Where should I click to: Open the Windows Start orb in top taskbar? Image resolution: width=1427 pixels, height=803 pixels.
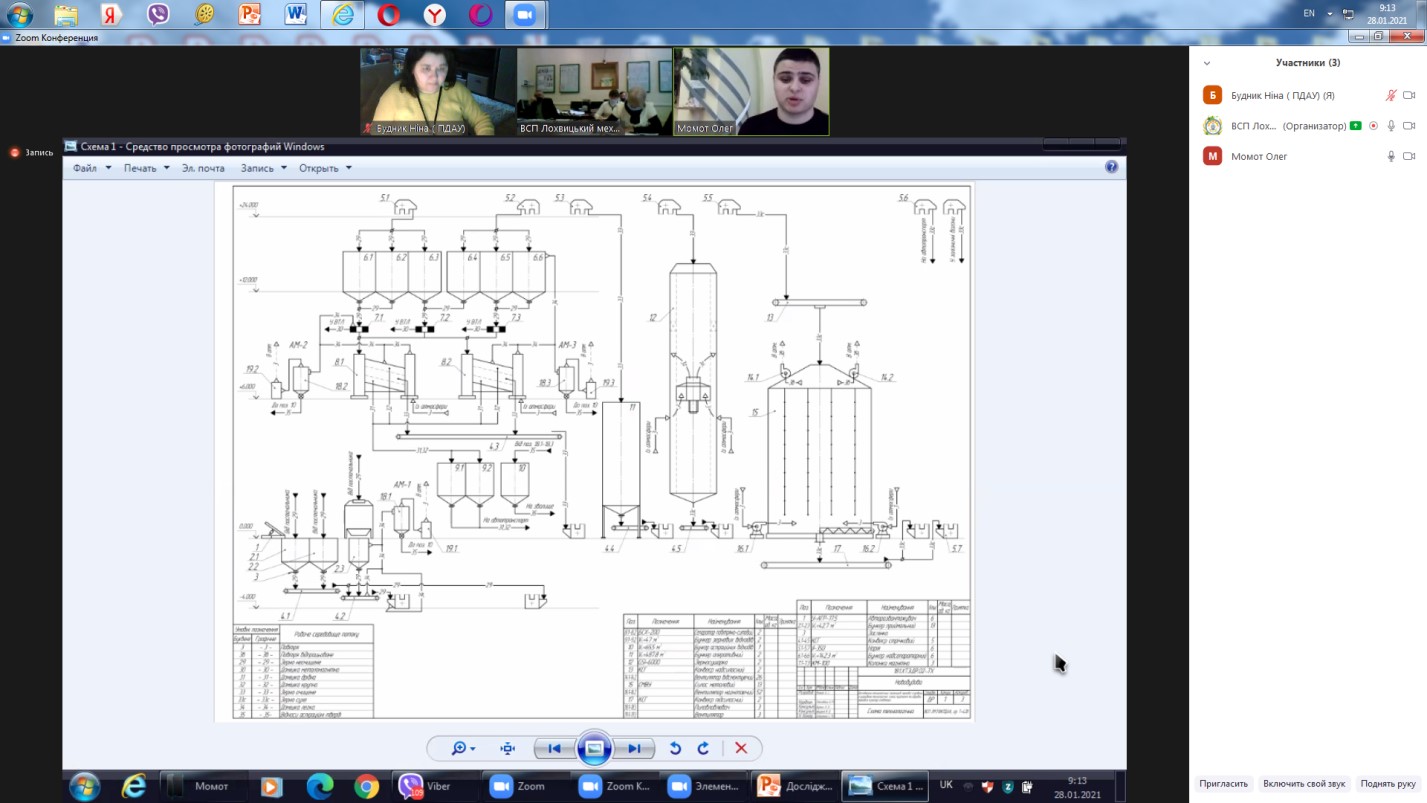point(19,15)
